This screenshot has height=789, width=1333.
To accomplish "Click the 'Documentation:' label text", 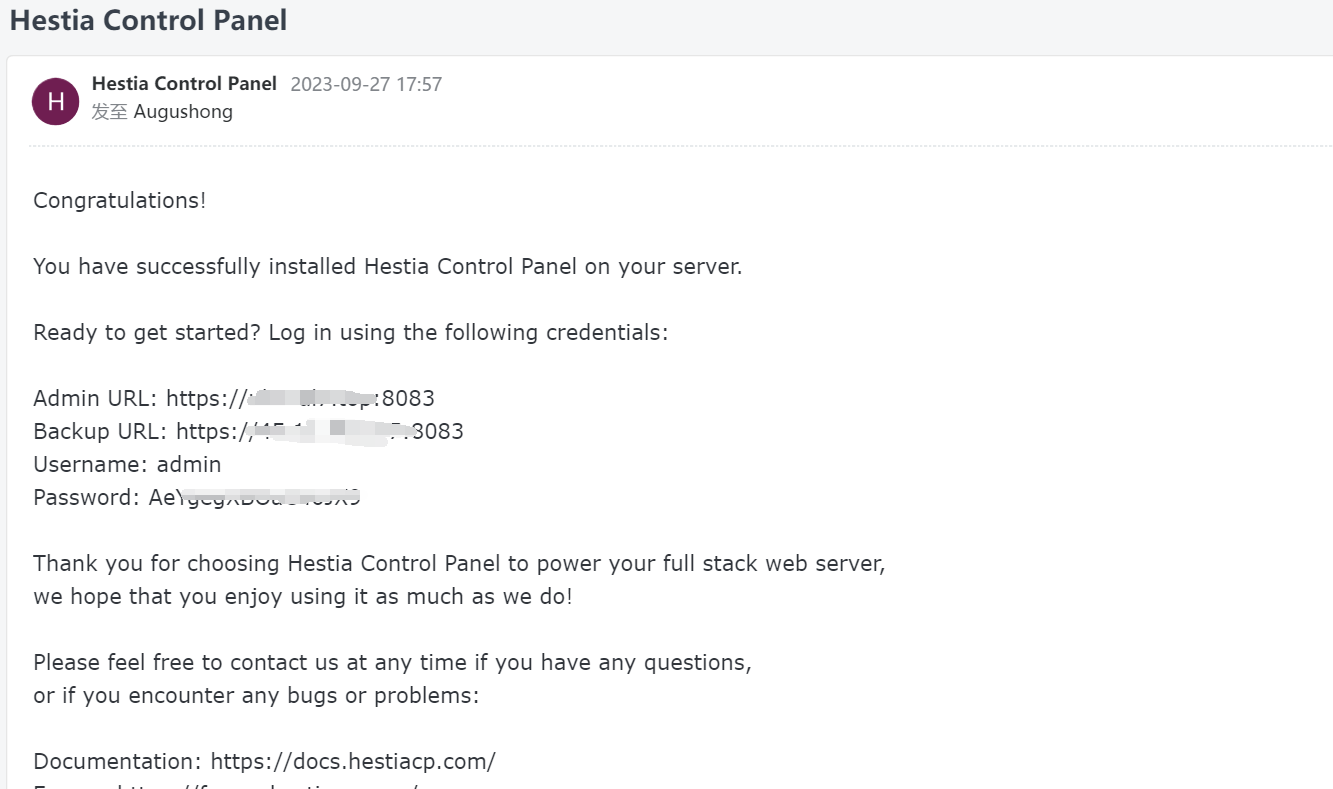I will [117, 762].
